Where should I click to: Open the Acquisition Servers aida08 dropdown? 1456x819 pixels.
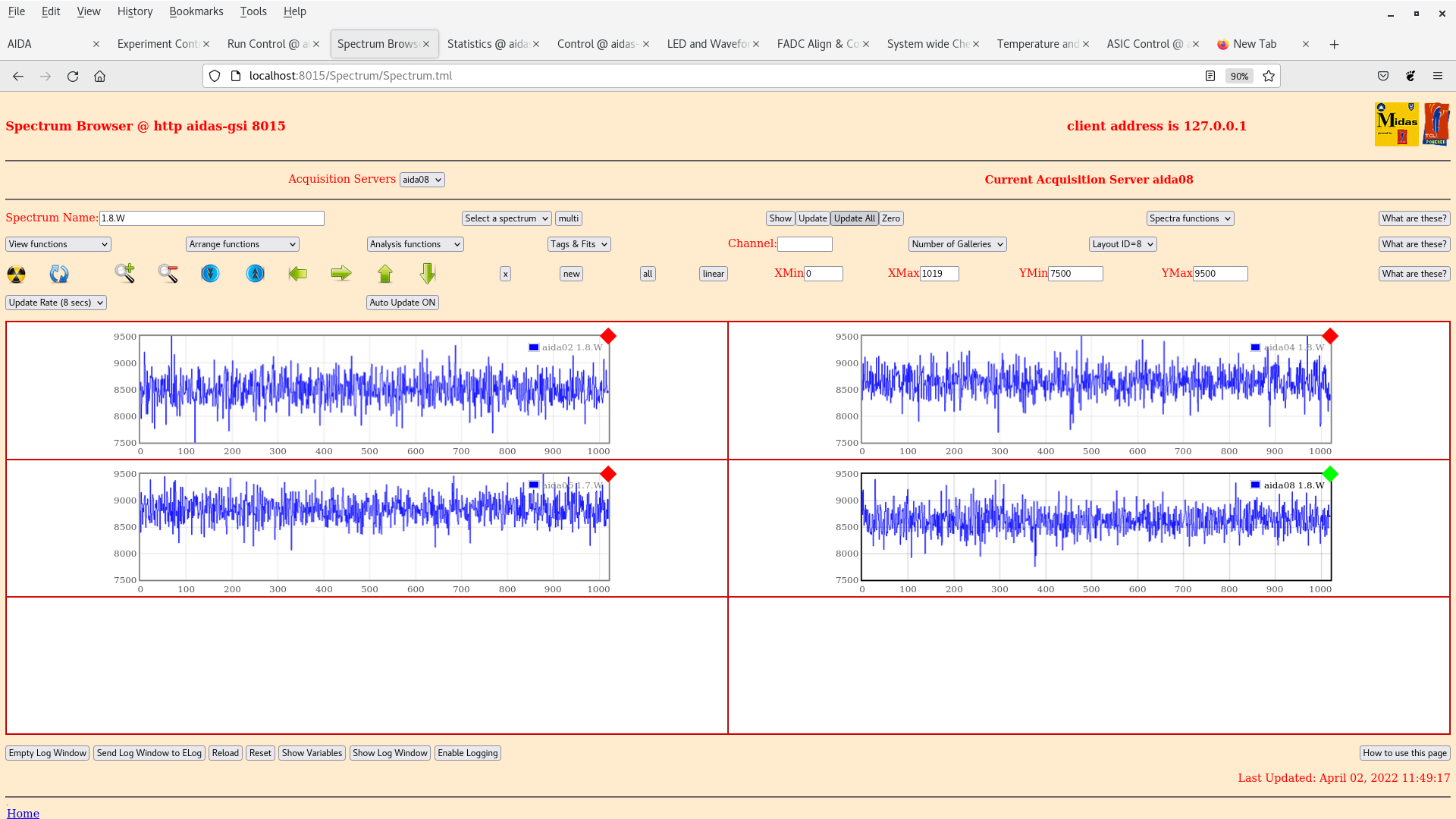click(x=422, y=180)
